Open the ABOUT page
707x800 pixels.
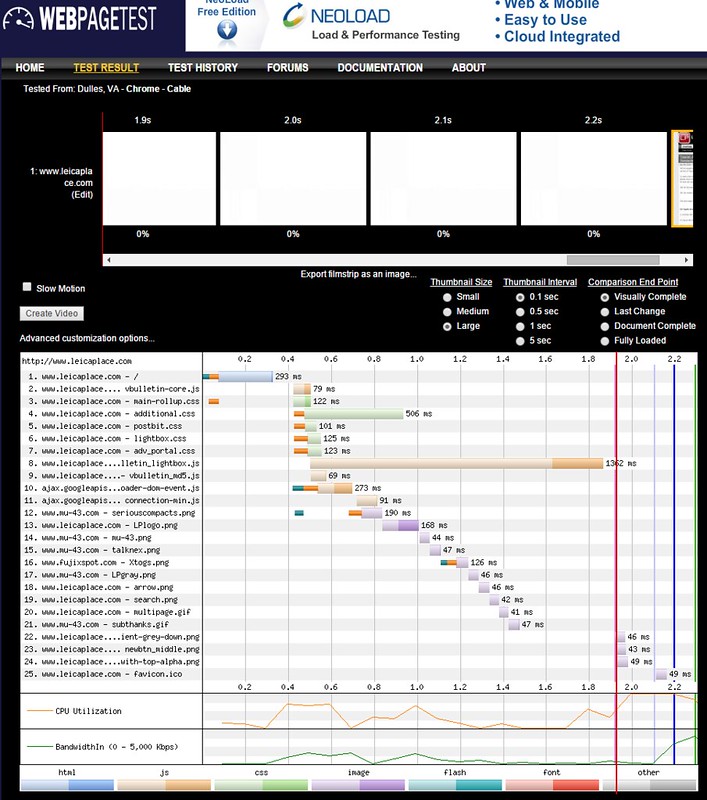click(469, 67)
